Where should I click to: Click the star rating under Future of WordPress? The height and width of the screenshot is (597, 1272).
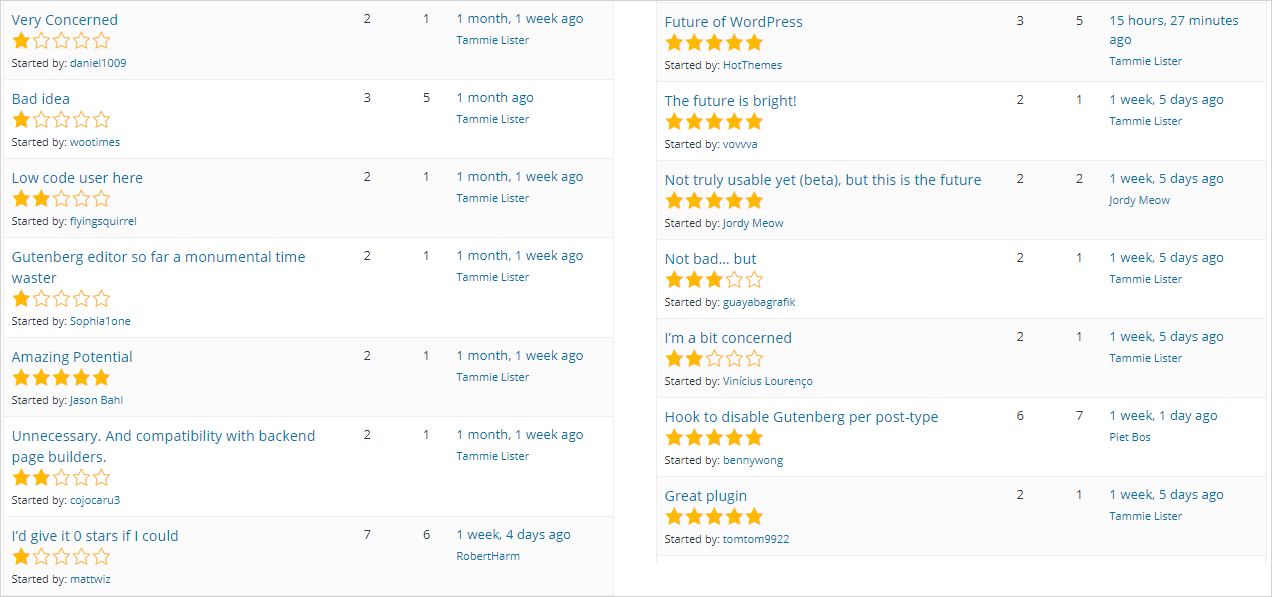click(714, 43)
